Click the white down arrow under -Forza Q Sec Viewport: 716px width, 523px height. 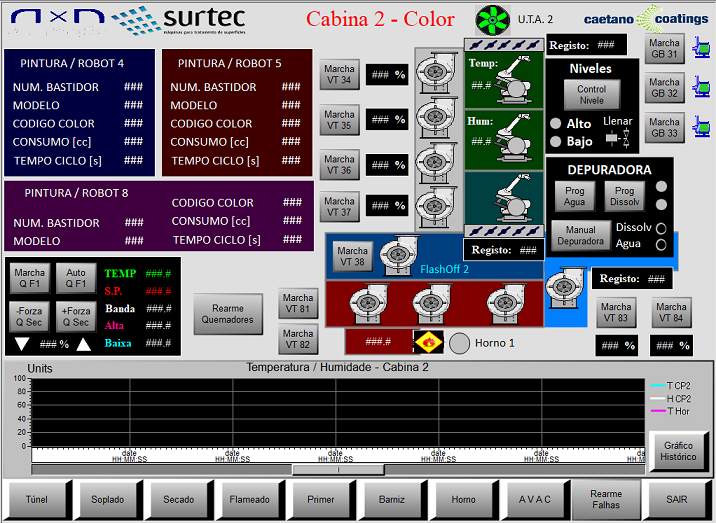pyautogui.click(x=22, y=344)
